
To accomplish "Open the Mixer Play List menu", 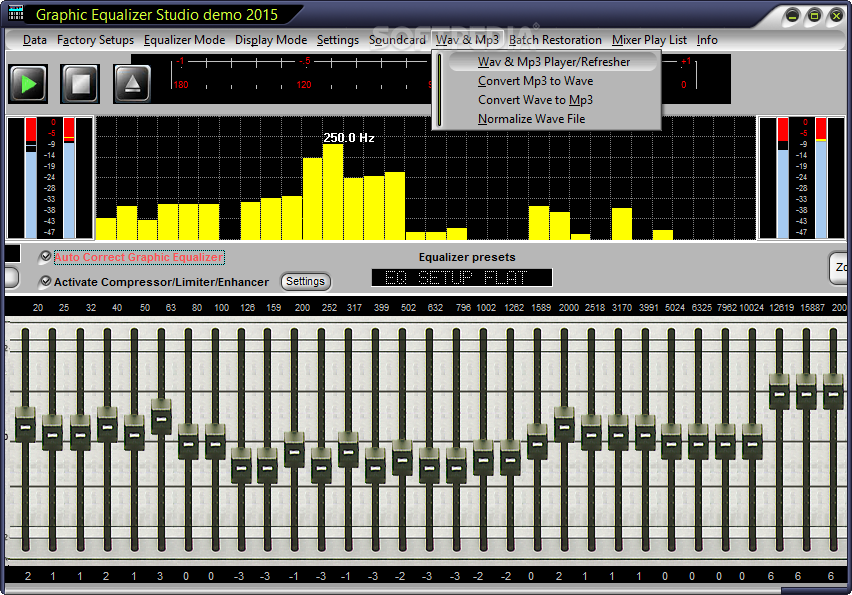I will pyautogui.click(x=649, y=40).
